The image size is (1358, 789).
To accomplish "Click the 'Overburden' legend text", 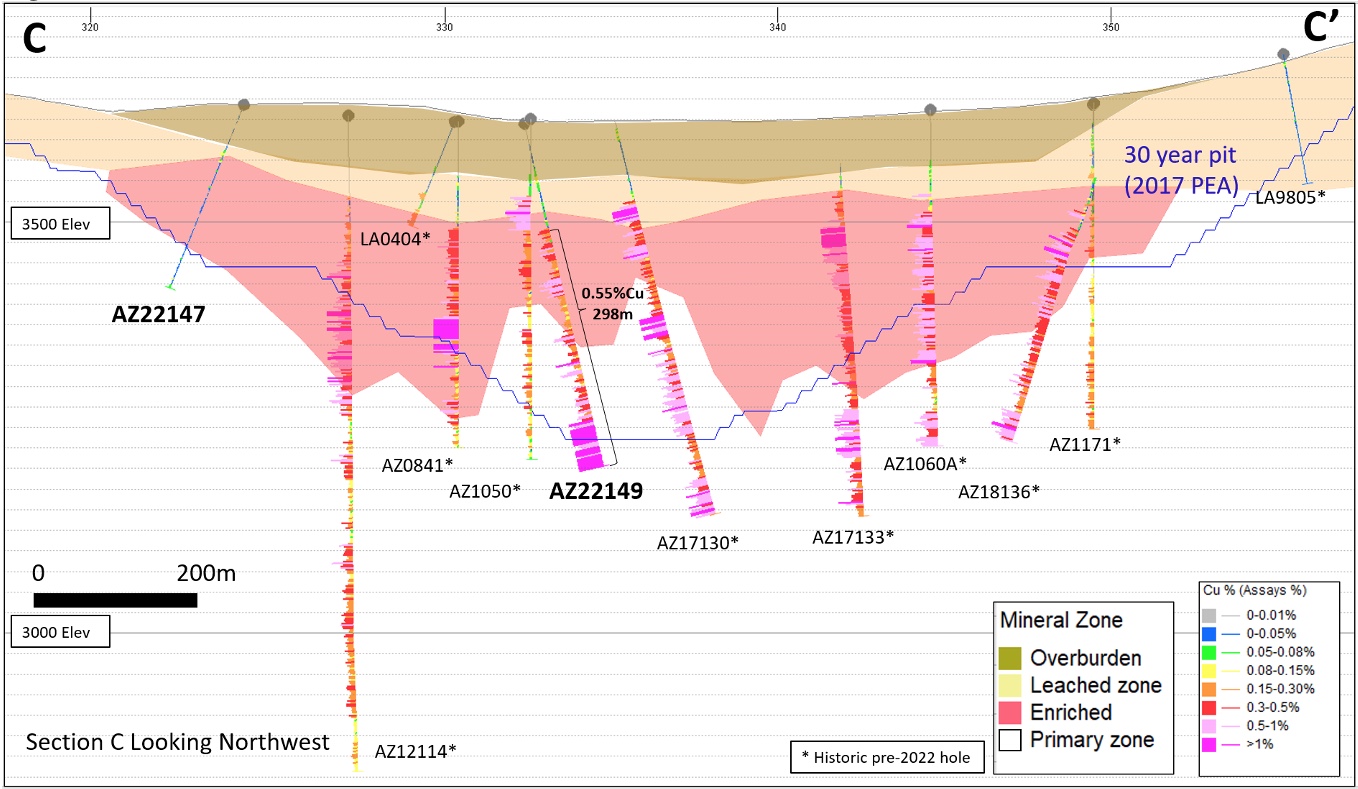I will [1086, 658].
